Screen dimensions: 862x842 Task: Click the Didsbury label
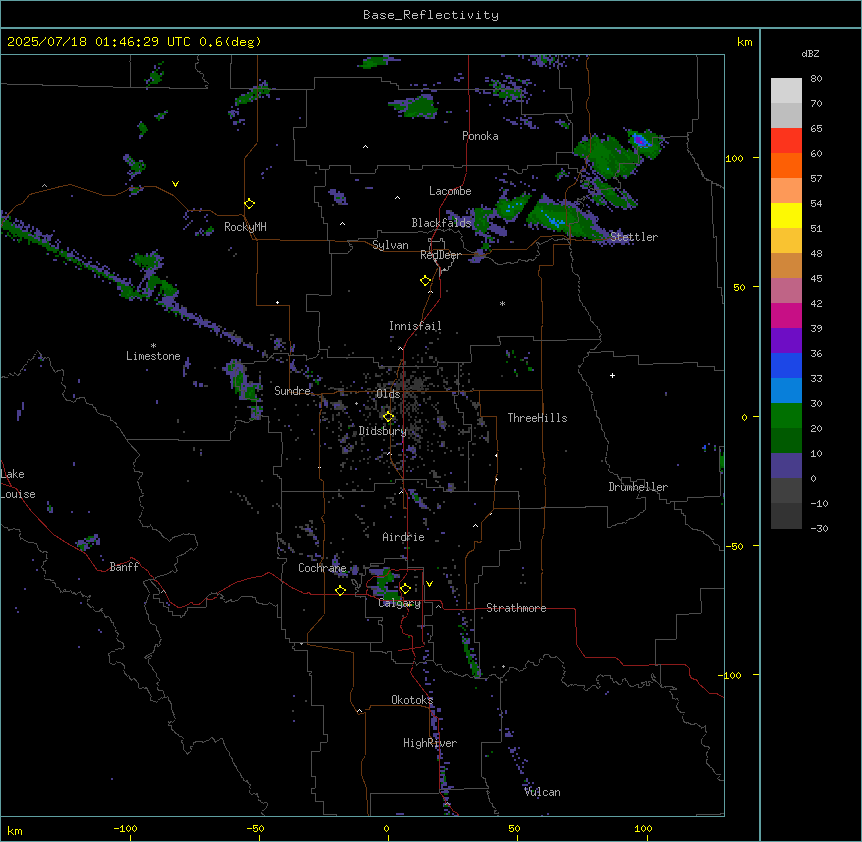pyautogui.click(x=382, y=431)
